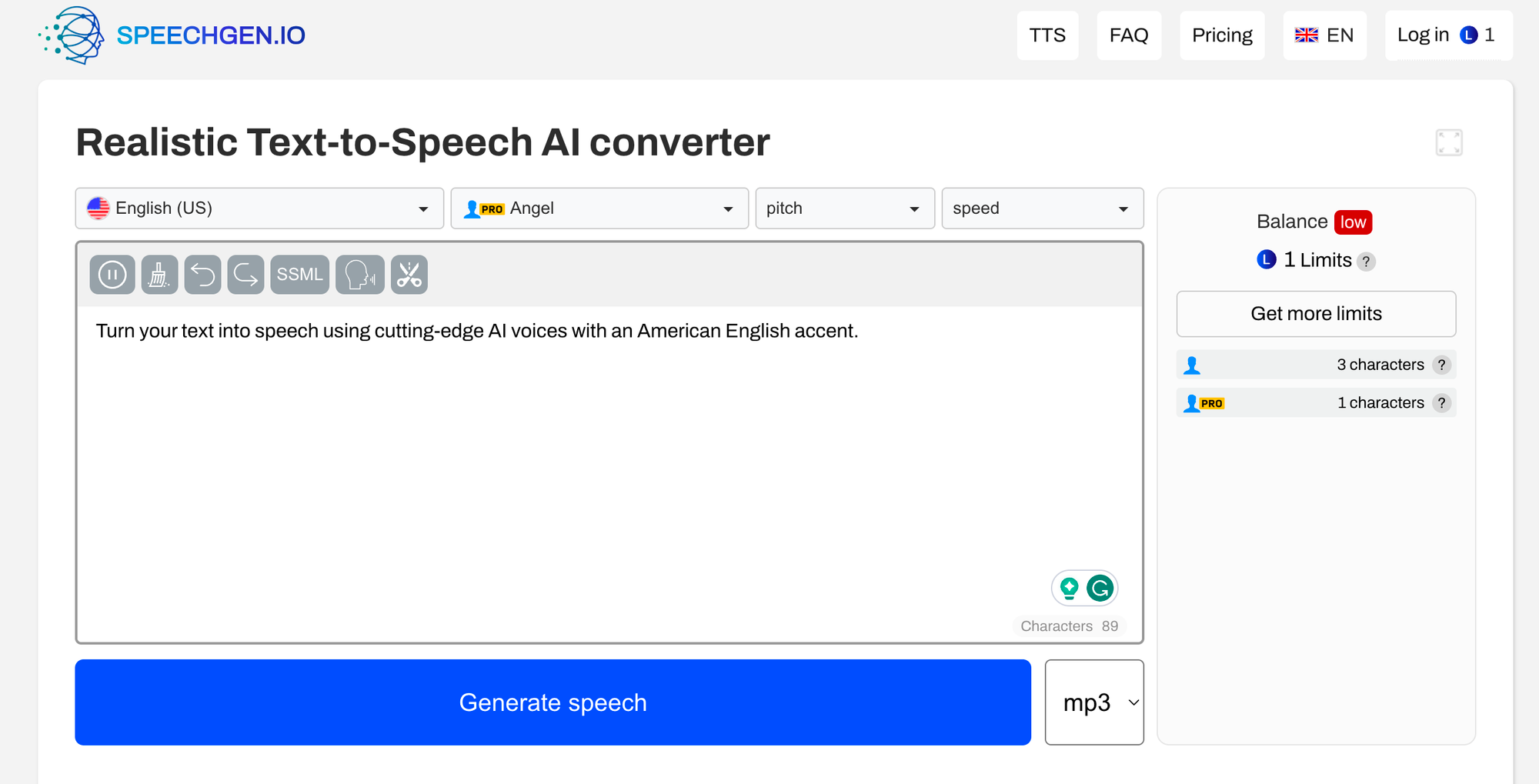Image resolution: width=1539 pixels, height=784 pixels.
Task: Click the speaking head voice icon
Action: (x=359, y=275)
